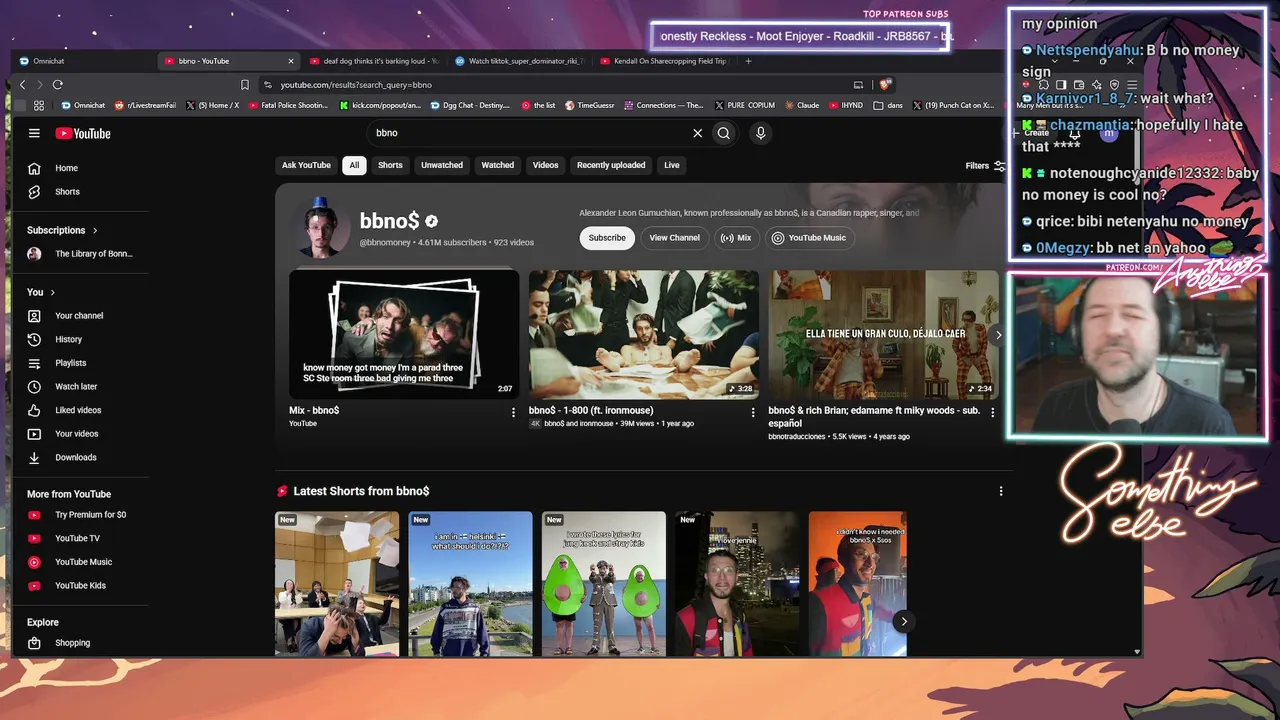Open the bbno$ channel avatar
This screenshot has height=720, width=1280.
[322, 229]
